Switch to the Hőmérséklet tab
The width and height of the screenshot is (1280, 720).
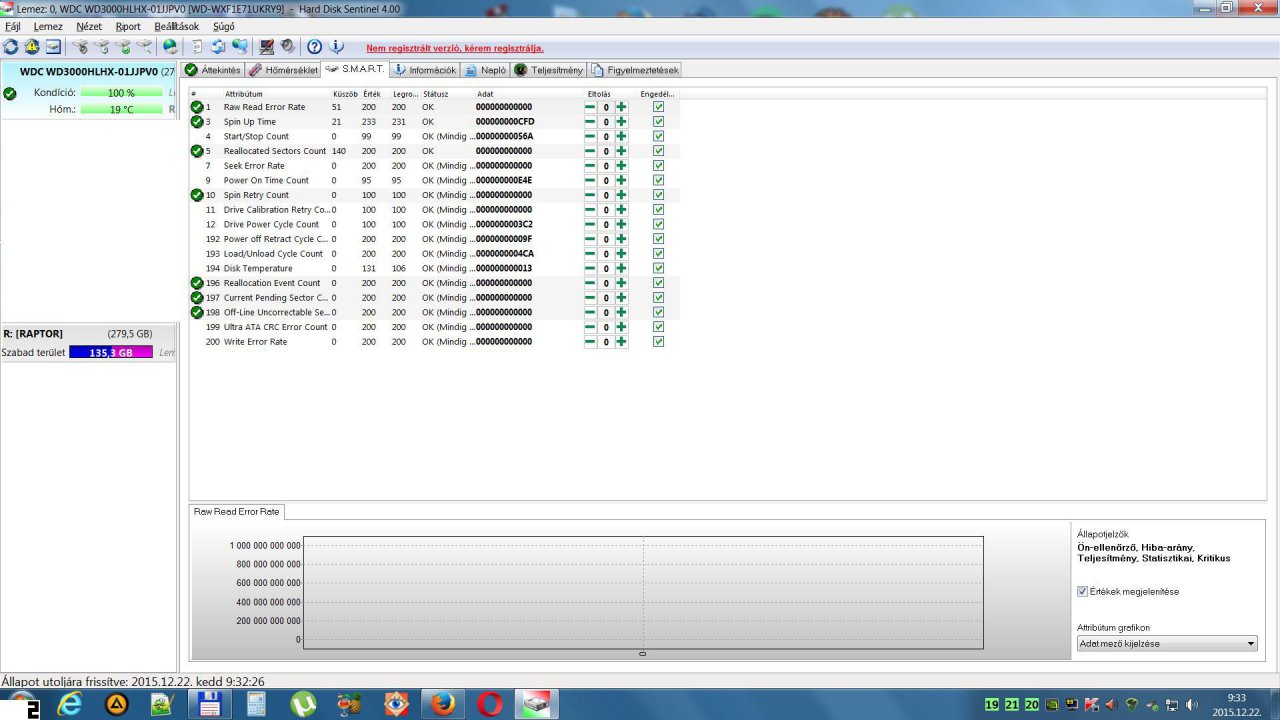(284, 70)
